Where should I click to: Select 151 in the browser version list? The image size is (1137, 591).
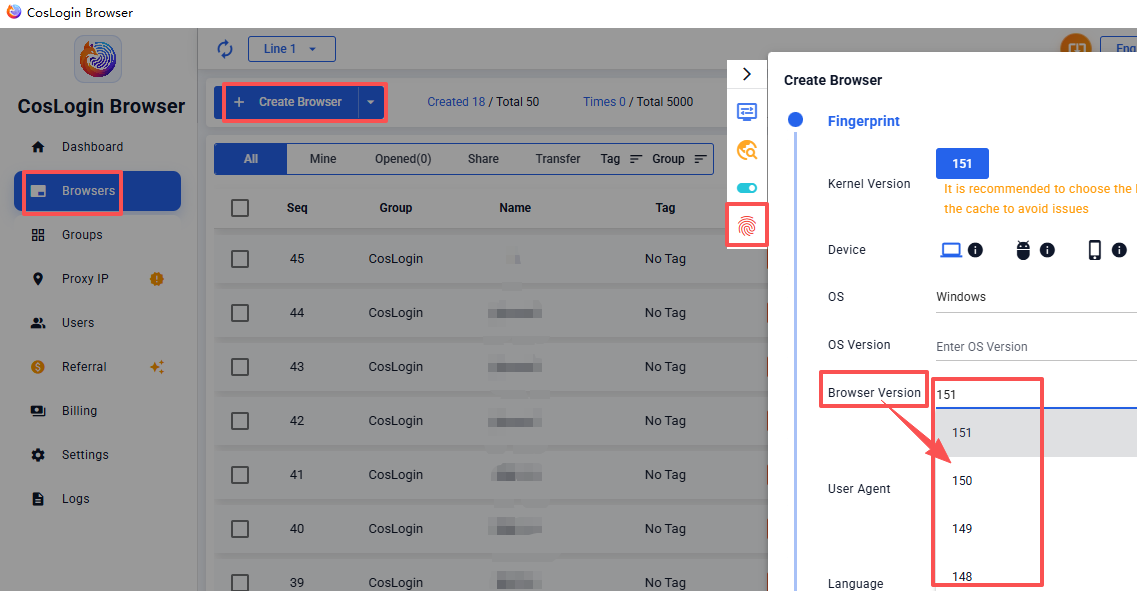[x=1036, y=433]
